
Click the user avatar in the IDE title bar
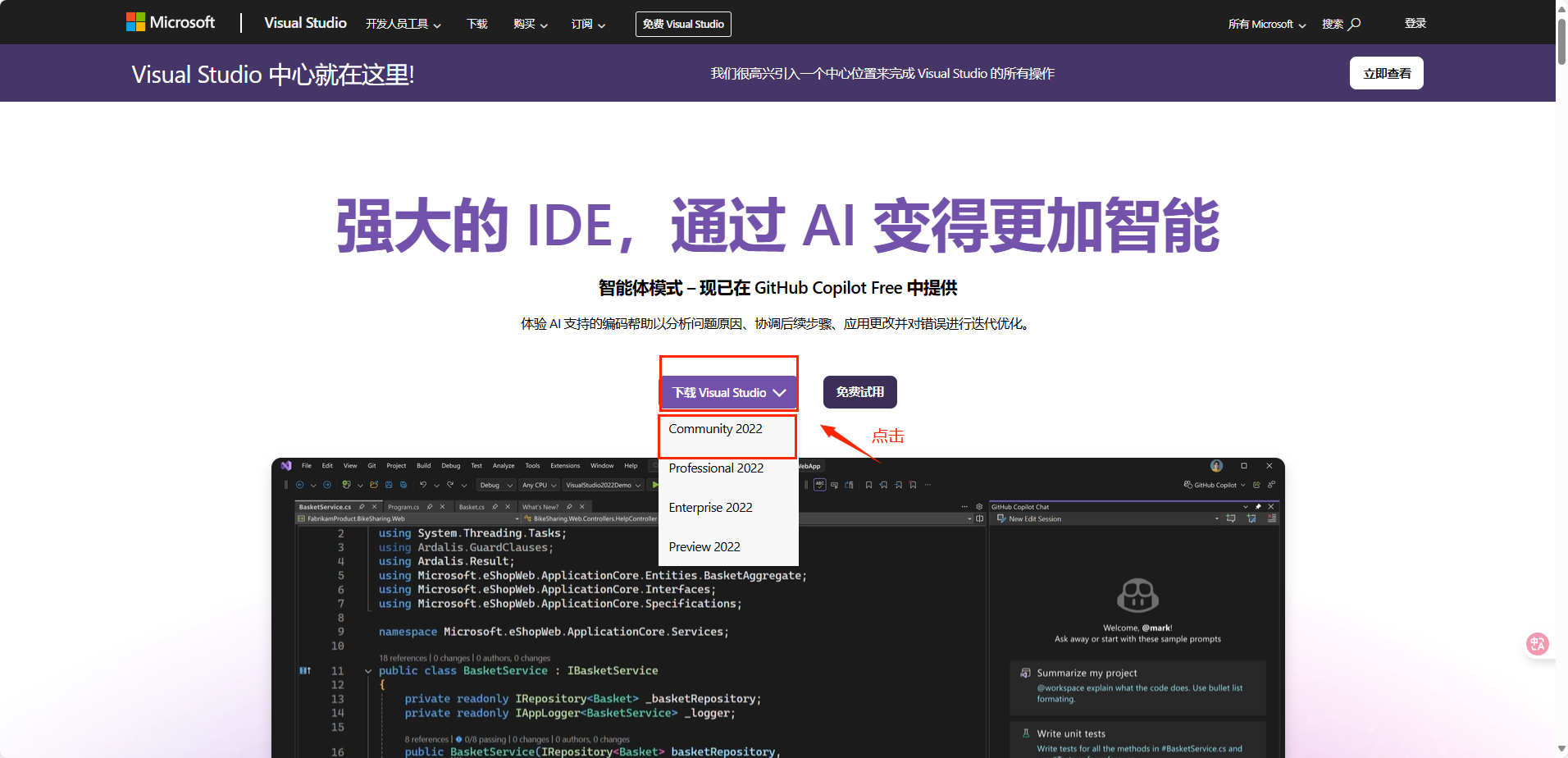click(1216, 465)
